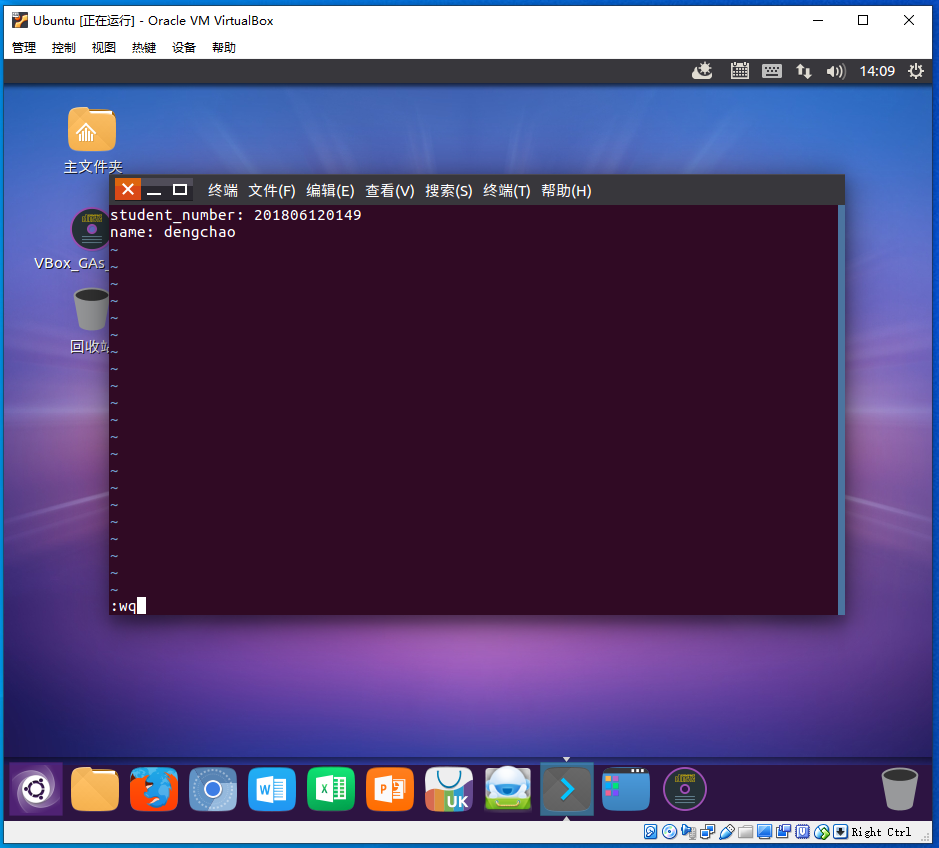Click the 14:09 clock in panel
The width and height of the screenshot is (939, 848).
pyautogui.click(x=877, y=71)
